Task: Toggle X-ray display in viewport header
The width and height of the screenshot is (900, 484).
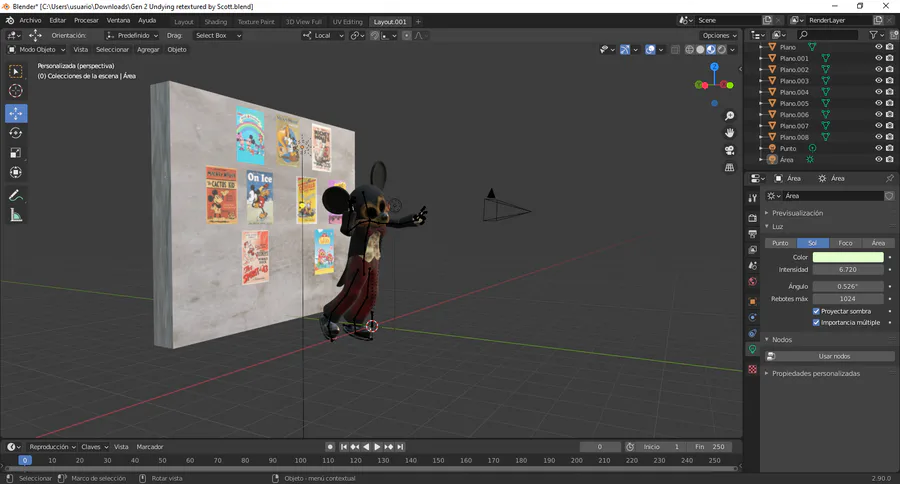Action: pyautogui.click(x=676, y=50)
